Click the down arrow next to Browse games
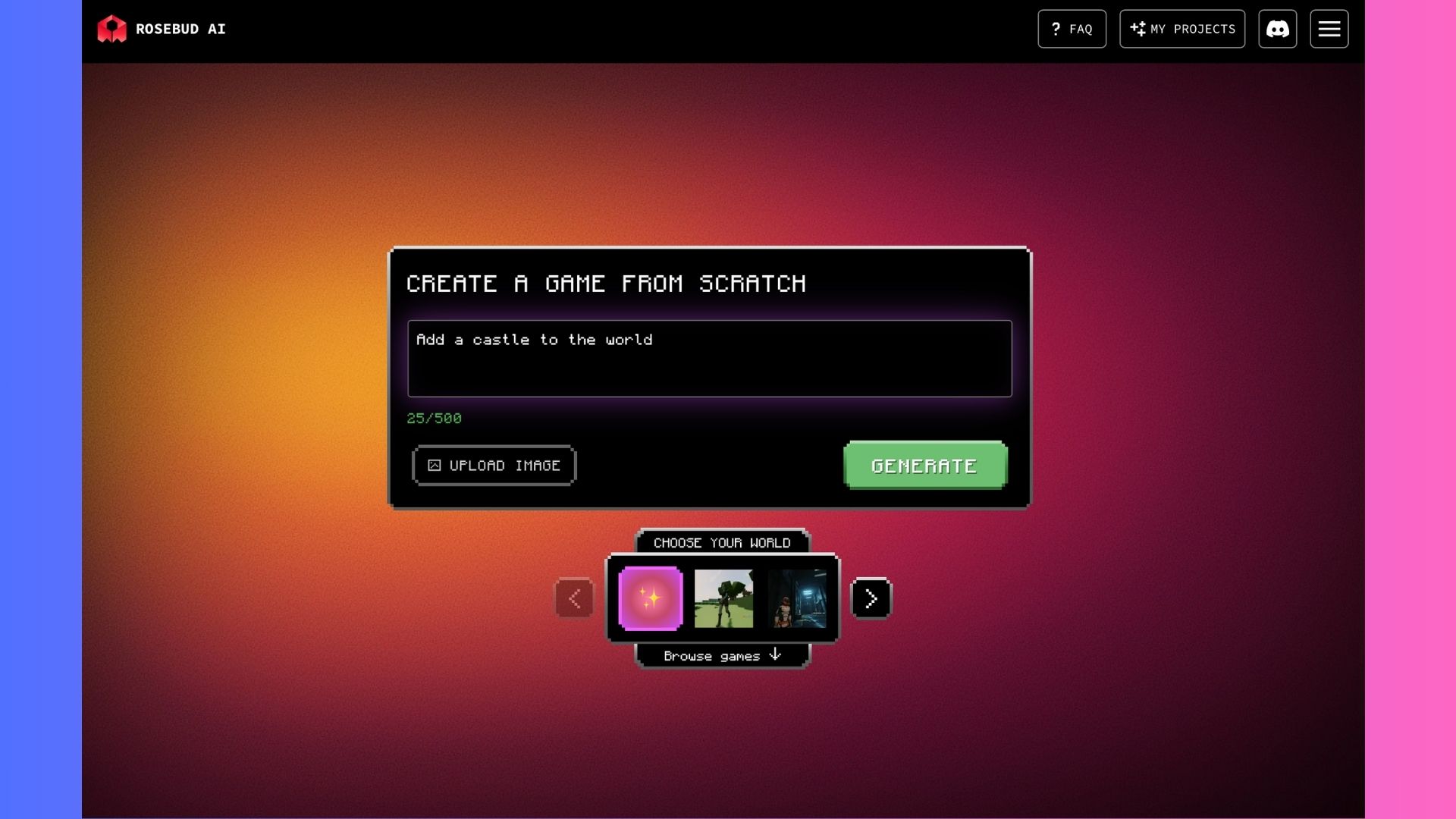 click(774, 654)
